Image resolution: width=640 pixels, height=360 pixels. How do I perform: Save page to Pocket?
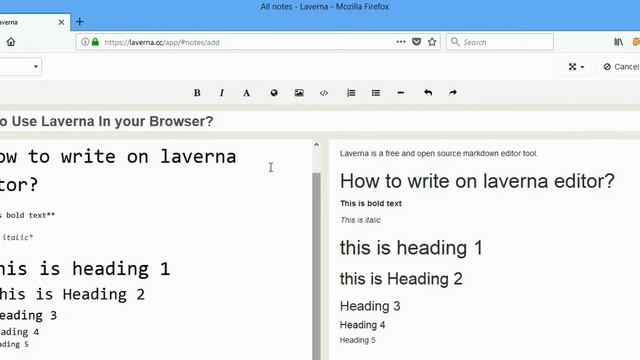[x=416, y=42]
